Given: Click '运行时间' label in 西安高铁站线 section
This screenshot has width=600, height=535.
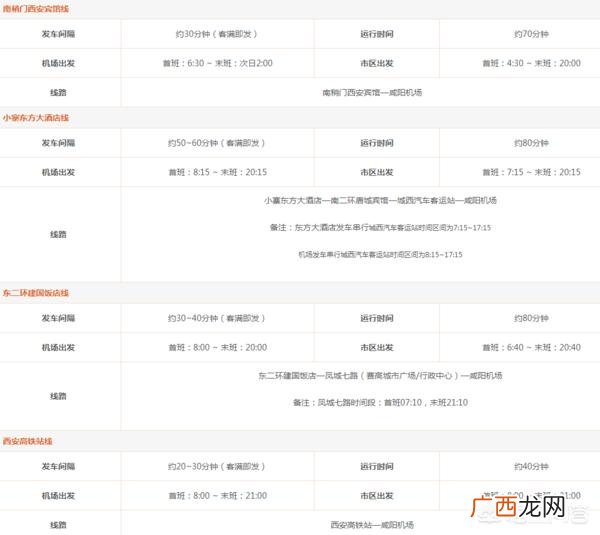Looking at the screenshot, I should coord(377,466).
